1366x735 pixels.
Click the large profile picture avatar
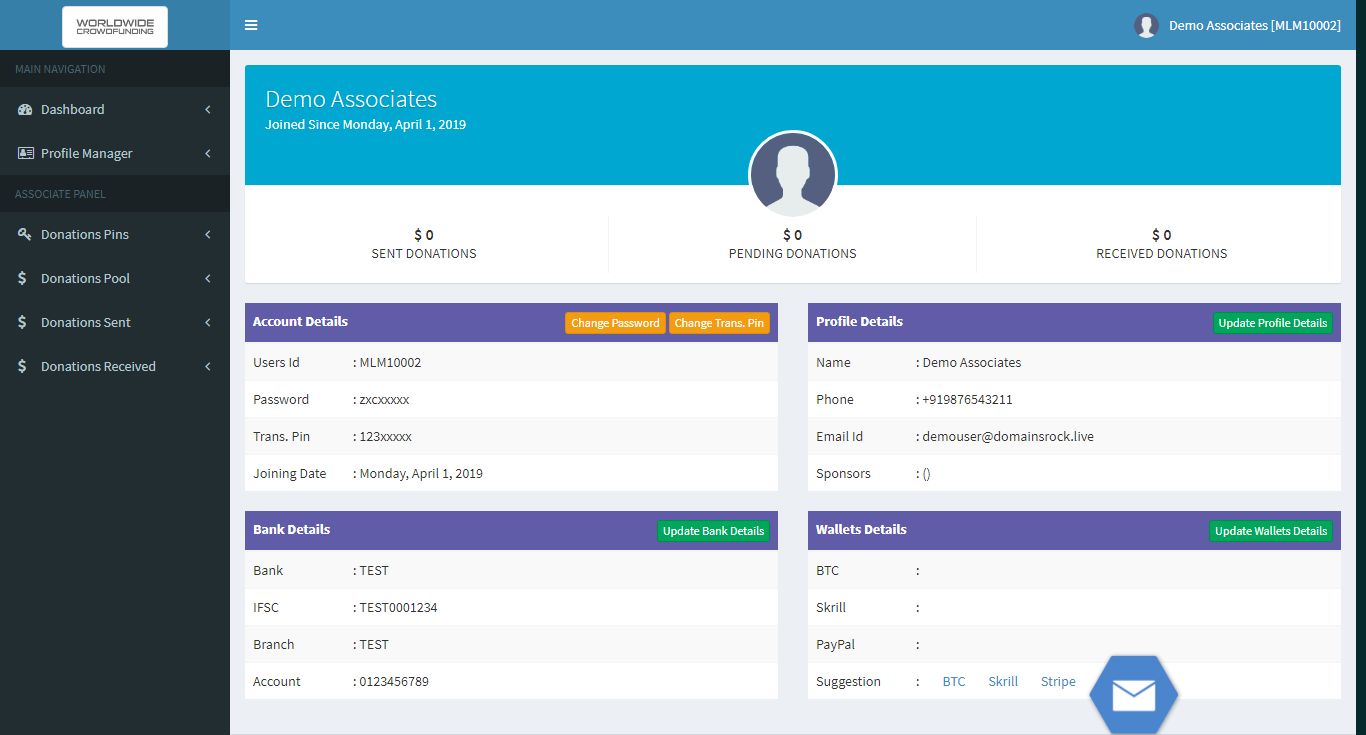click(x=793, y=175)
